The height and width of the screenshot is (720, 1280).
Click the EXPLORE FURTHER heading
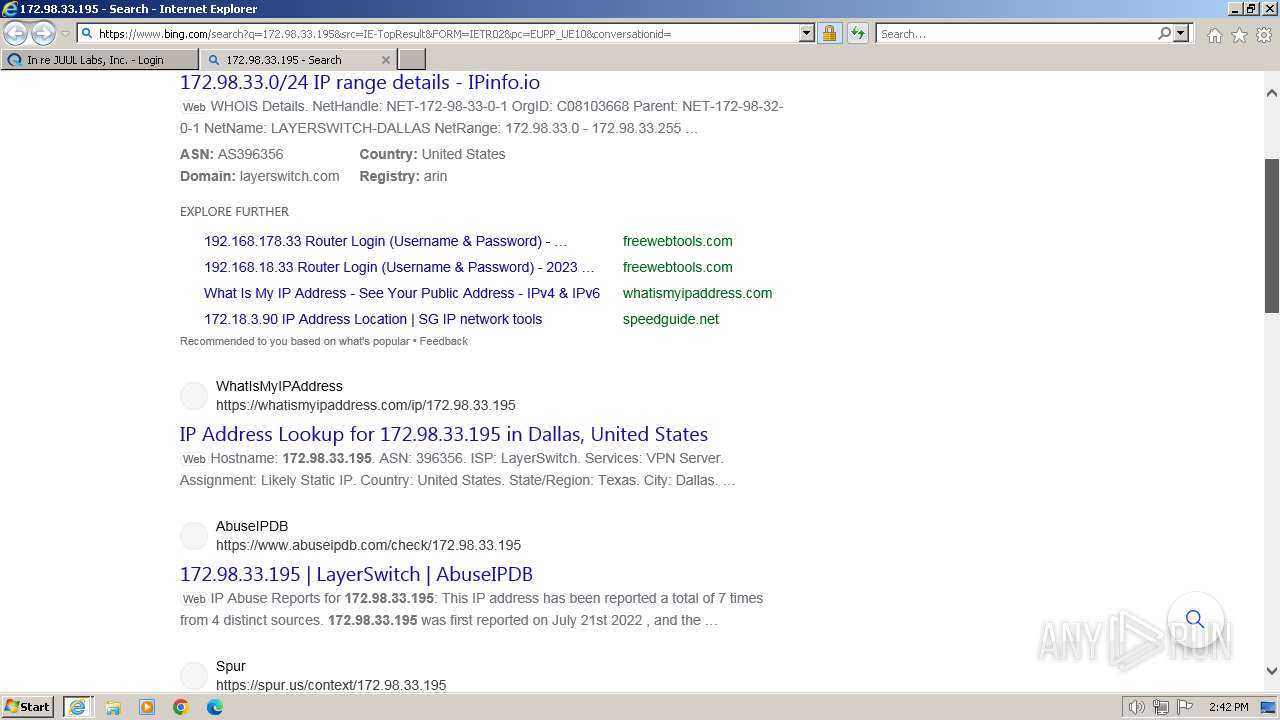[x=234, y=212]
